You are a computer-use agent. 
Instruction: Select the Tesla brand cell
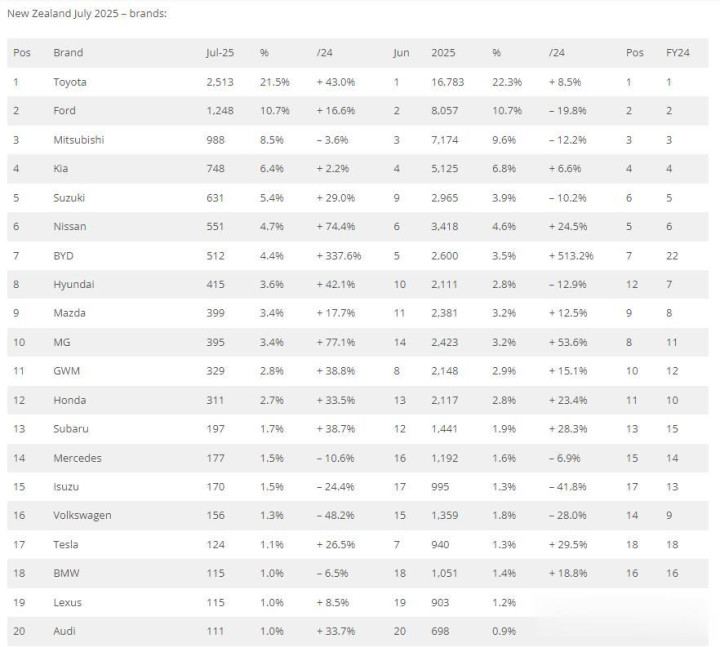point(66,545)
